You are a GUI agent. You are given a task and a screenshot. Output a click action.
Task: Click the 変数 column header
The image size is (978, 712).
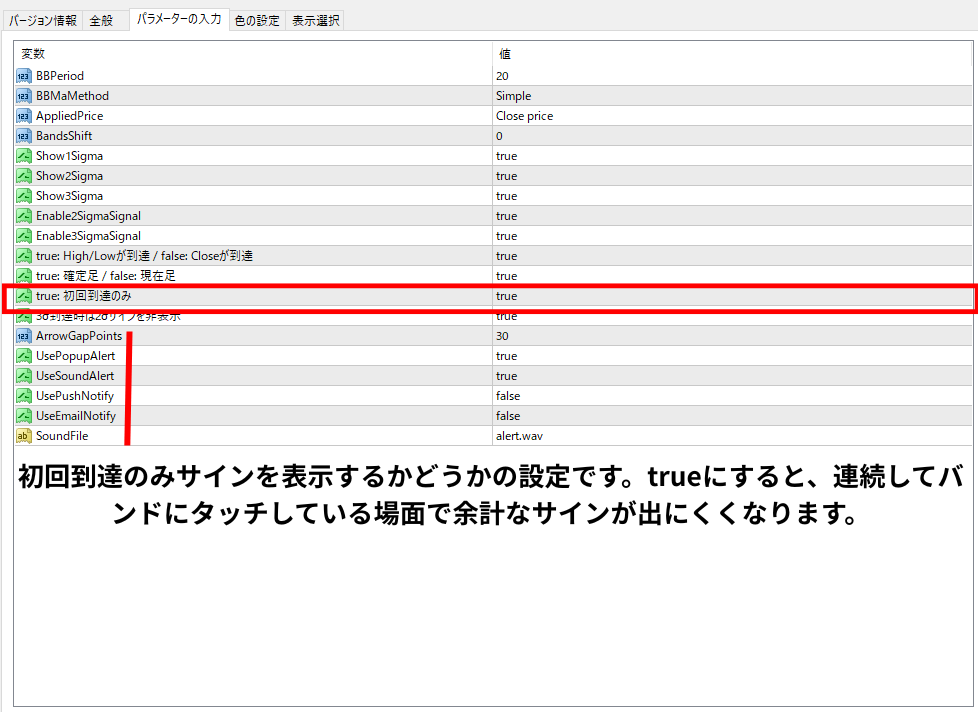(33, 54)
